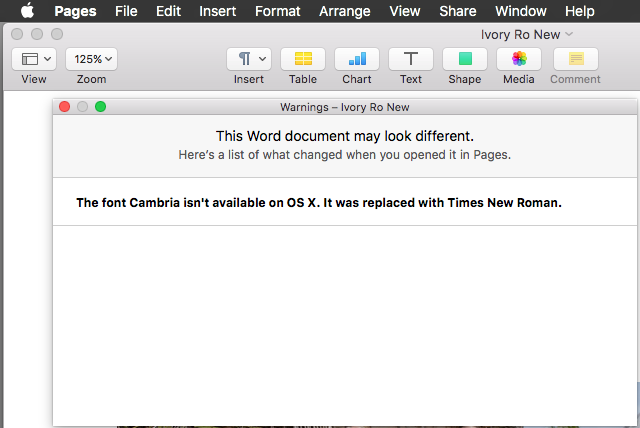Click the Comment toolbar icon
Viewport: 640px width, 428px height.
point(576,59)
